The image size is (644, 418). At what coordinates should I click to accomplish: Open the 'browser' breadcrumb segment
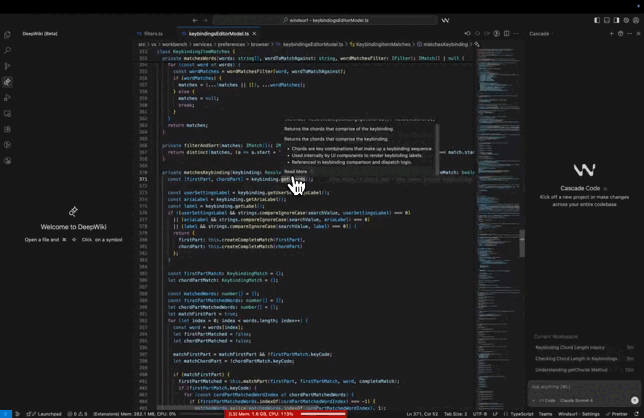[260, 44]
